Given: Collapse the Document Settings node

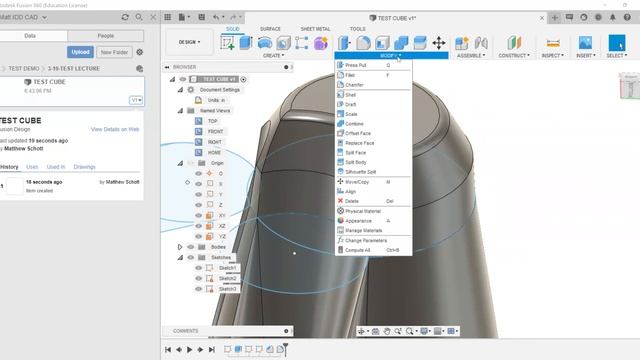Looking at the screenshot, I should click(x=180, y=89).
